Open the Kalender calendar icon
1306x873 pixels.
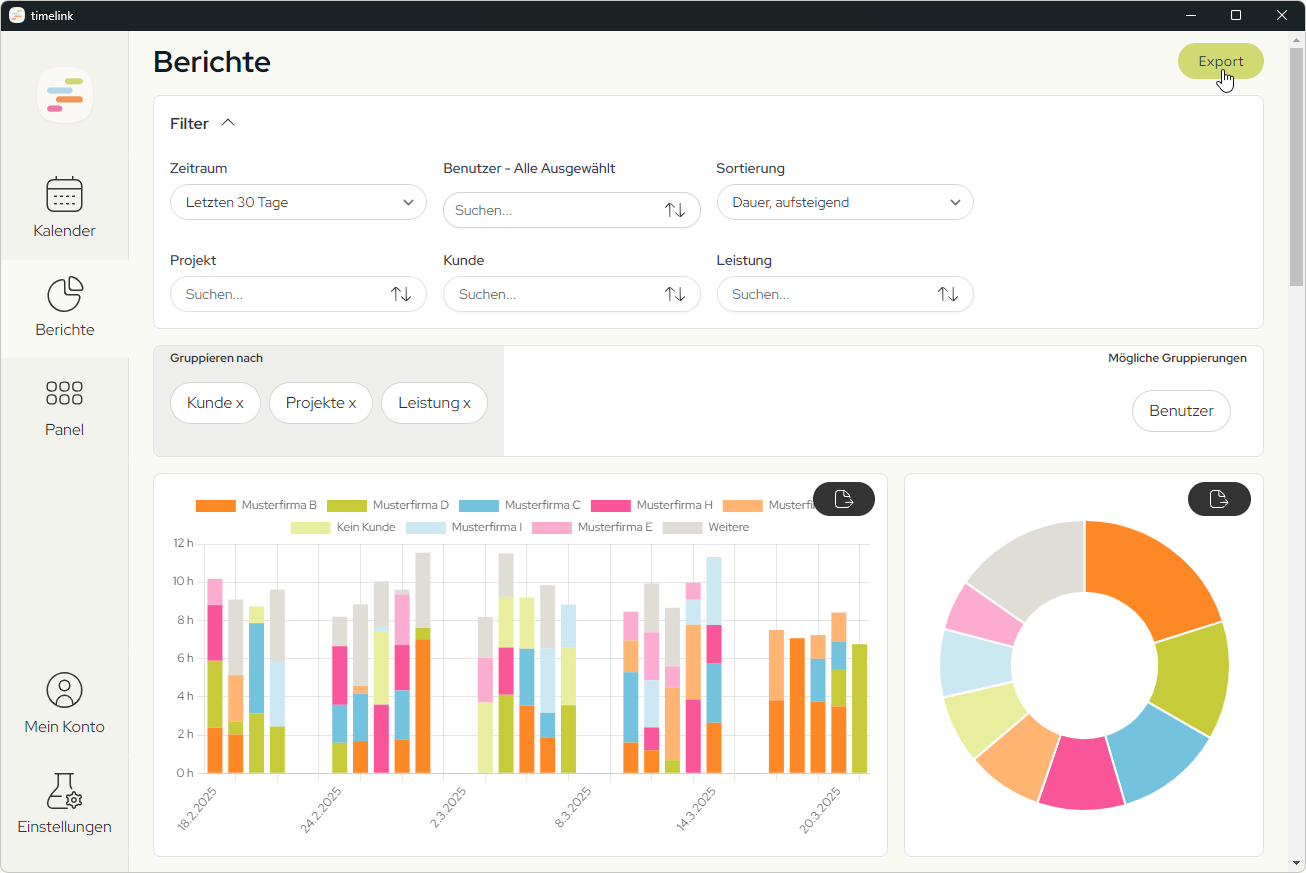coord(65,194)
